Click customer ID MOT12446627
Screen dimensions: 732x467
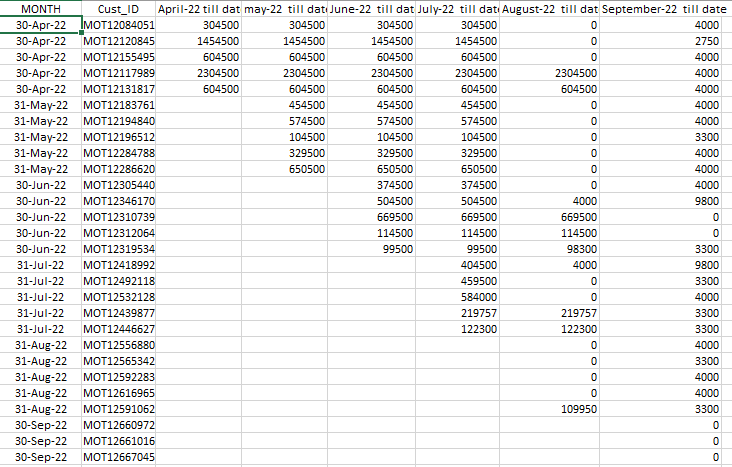pyautogui.click(x=119, y=329)
